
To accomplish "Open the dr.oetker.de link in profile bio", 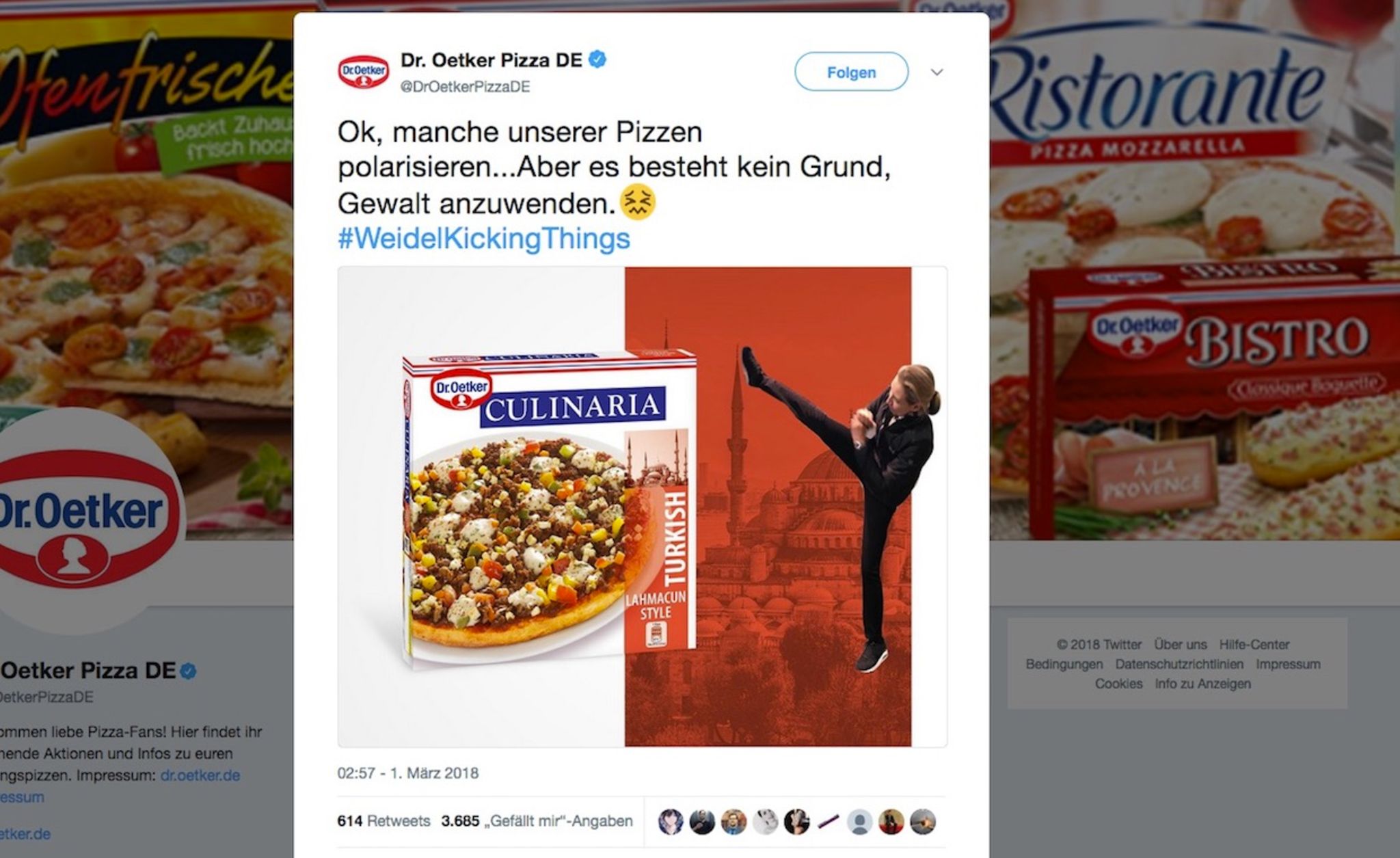I will pos(200,775).
